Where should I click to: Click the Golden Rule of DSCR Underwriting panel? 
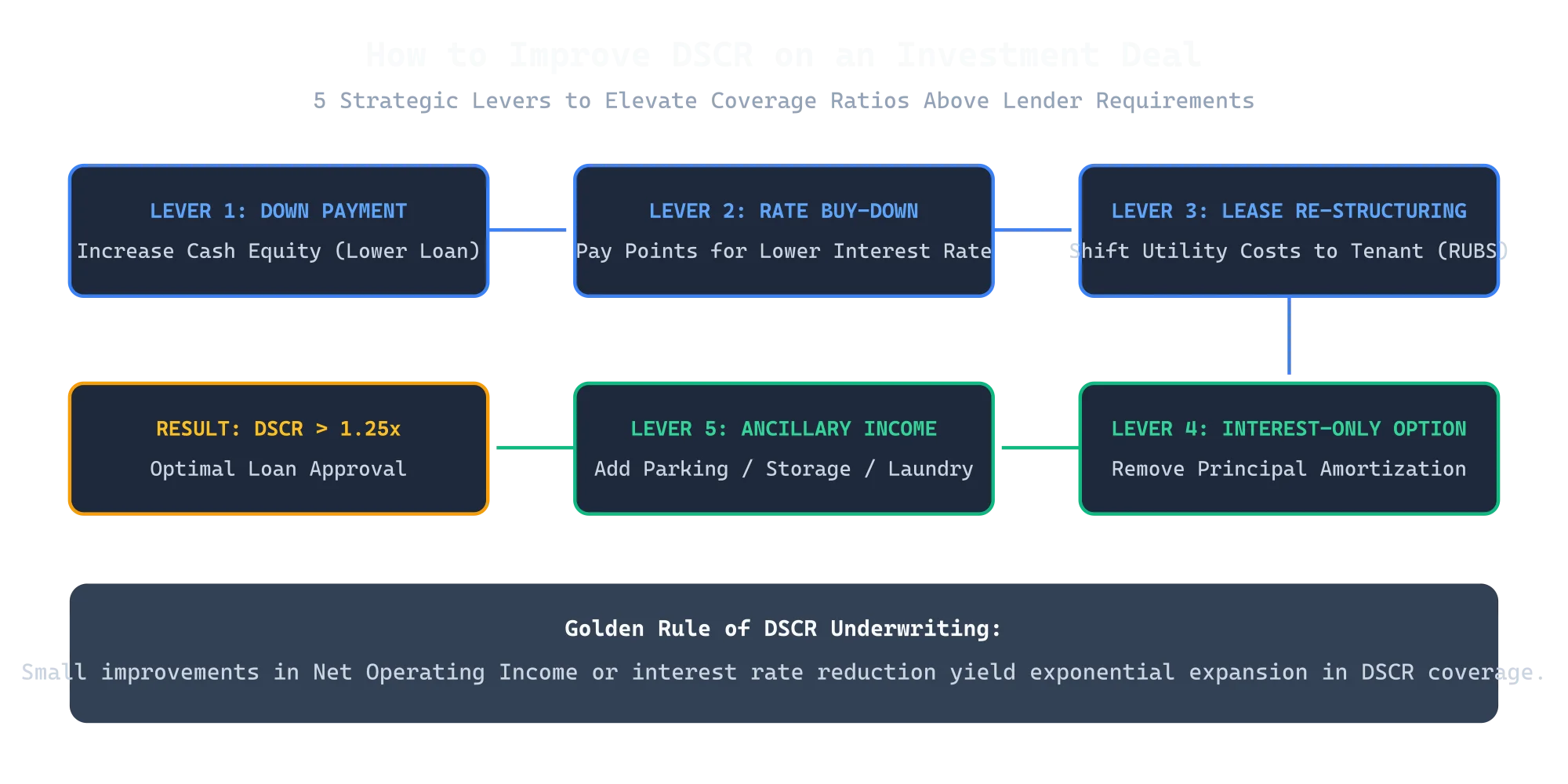point(784,653)
